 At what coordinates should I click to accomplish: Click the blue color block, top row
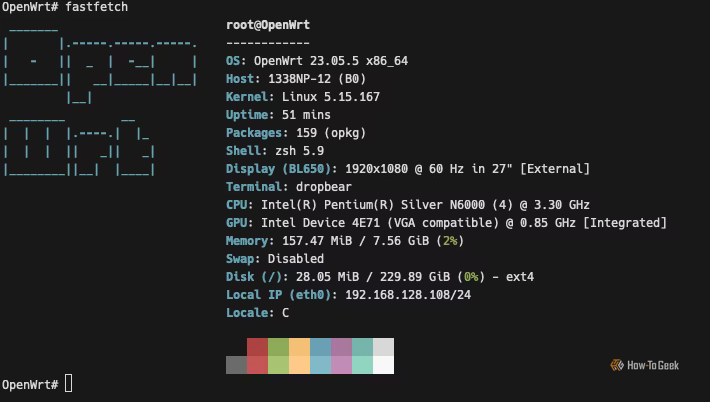(321, 347)
